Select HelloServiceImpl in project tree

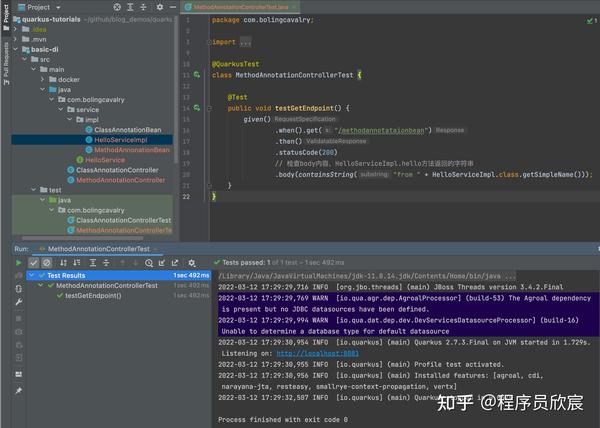(x=117, y=140)
